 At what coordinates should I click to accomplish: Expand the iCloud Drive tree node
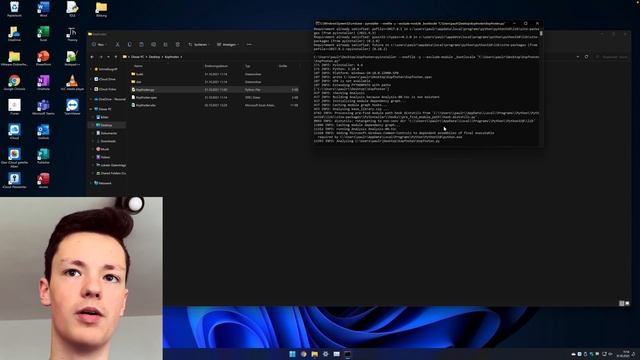[91, 79]
